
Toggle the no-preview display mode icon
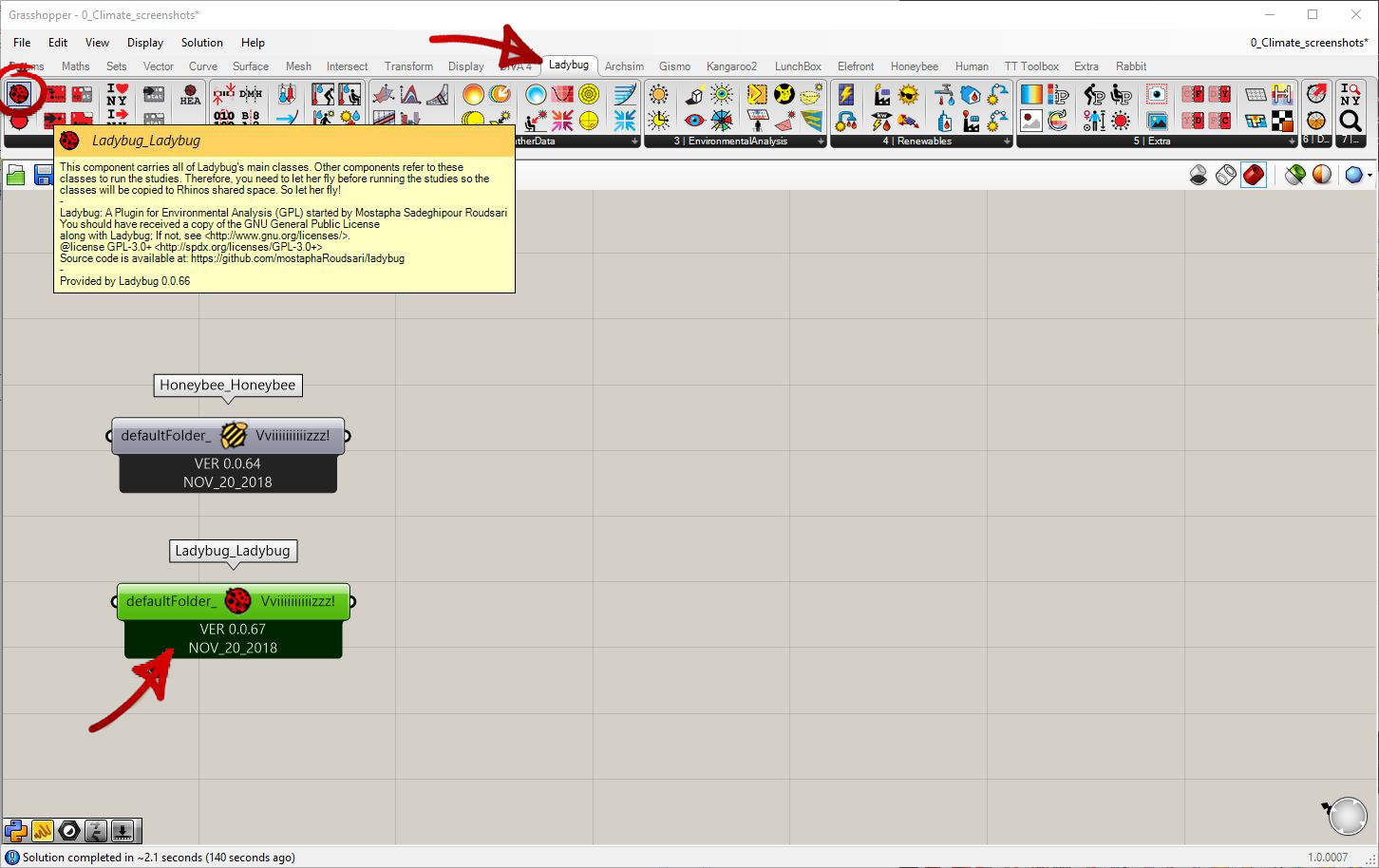[x=1199, y=175]
